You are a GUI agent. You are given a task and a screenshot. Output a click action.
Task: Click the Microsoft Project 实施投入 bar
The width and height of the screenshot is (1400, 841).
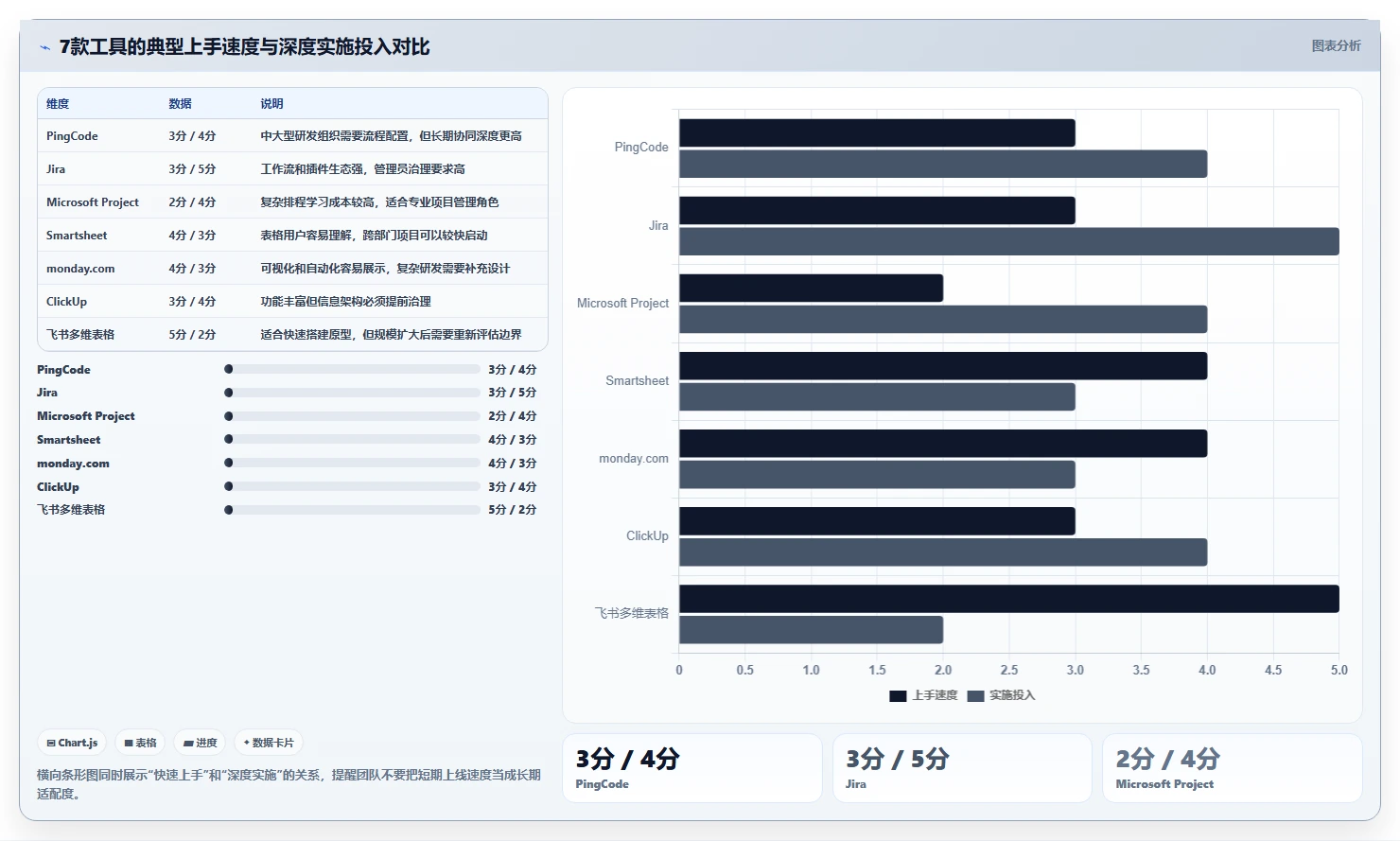(943, 319)
